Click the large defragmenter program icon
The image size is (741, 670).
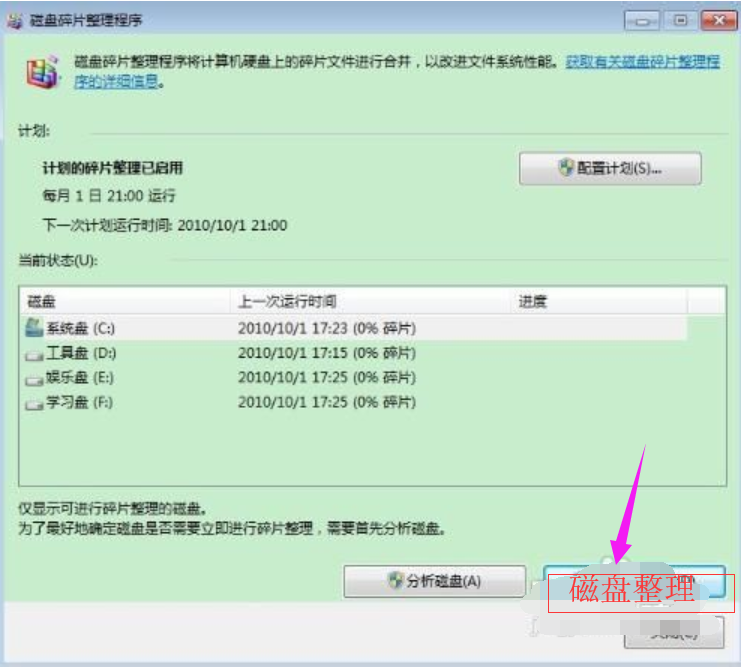point(43,72)
